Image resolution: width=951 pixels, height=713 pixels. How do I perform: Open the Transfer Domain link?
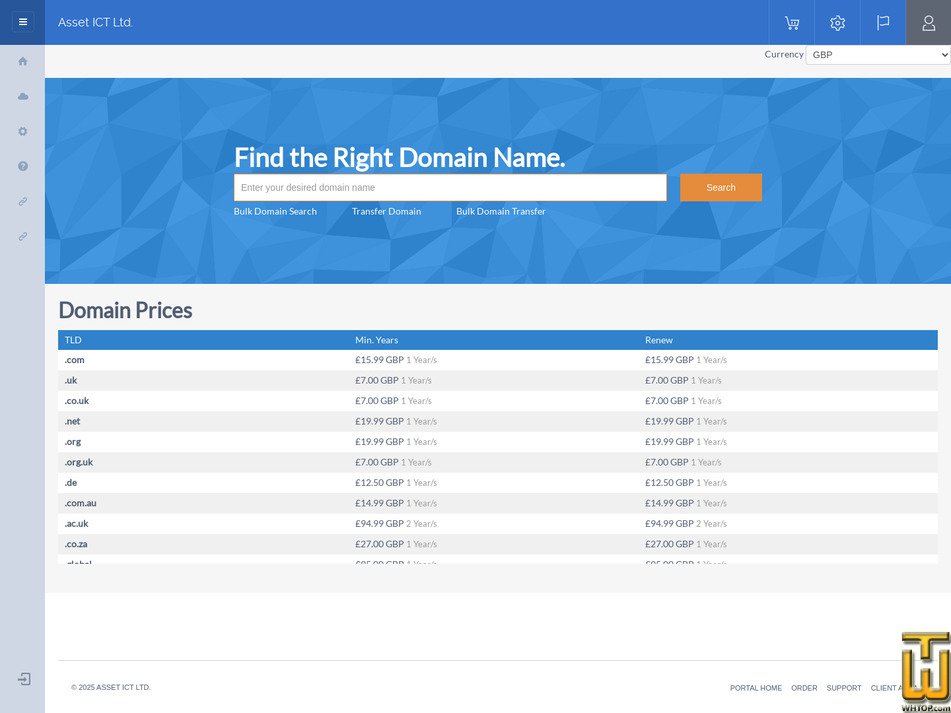[386, 211]
